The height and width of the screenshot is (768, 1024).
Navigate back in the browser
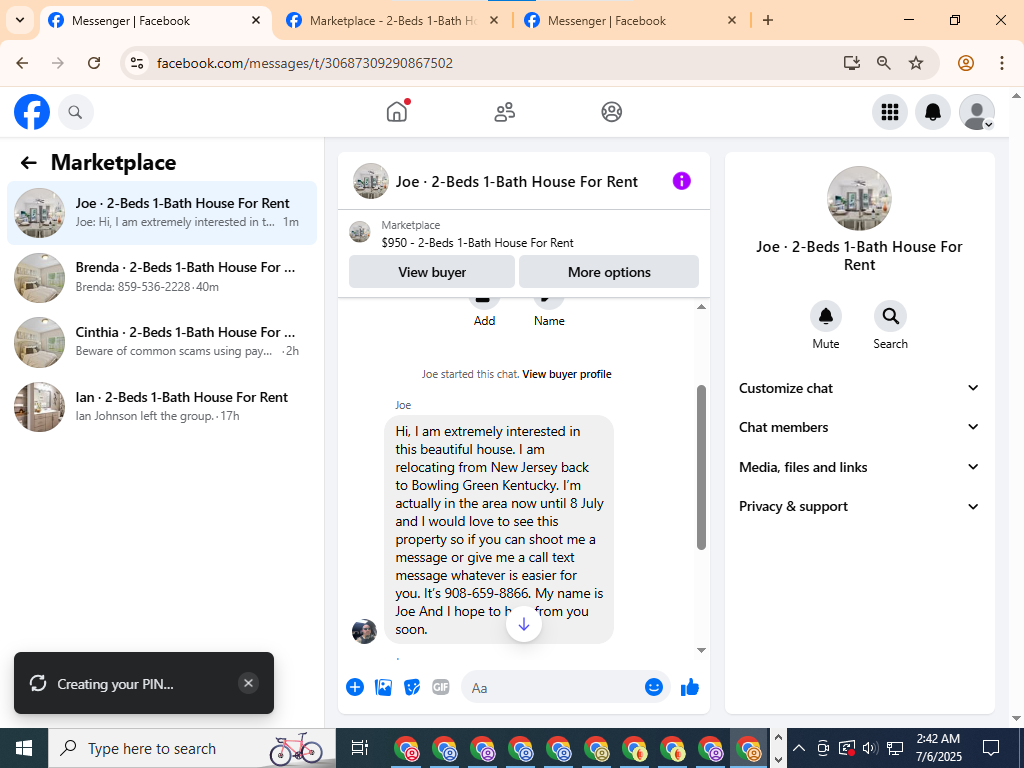tap(22, 63)
